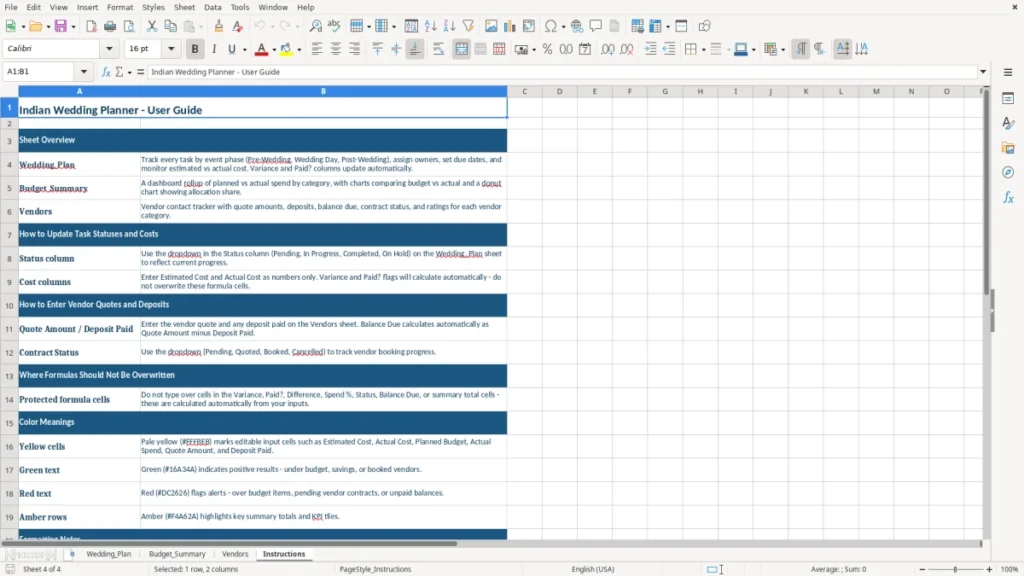Click the zoom in plus button

(989, 569)
